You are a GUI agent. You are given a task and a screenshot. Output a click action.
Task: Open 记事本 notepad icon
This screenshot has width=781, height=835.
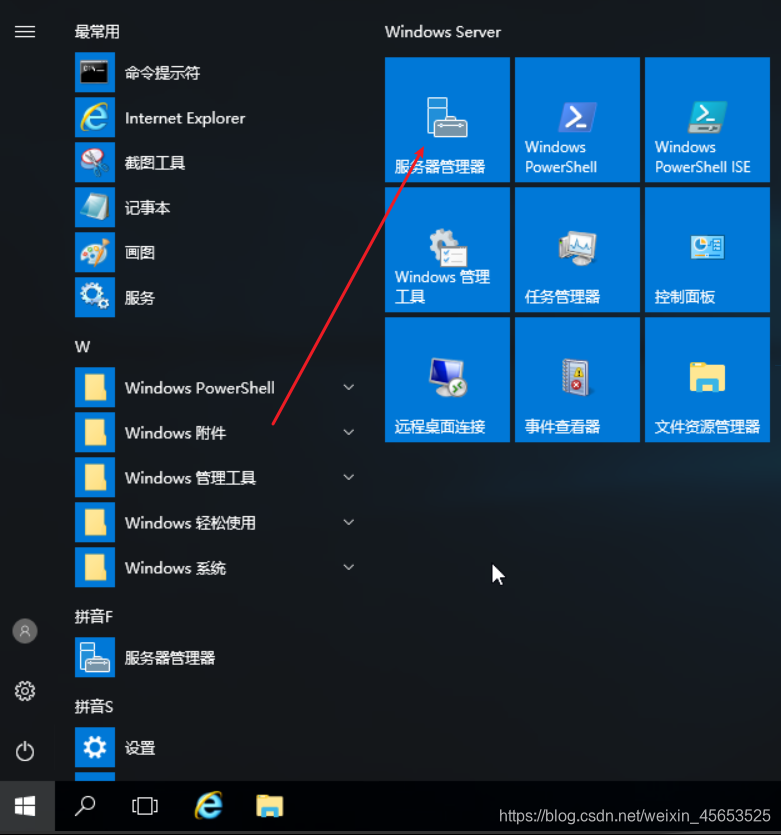point(95,207)
